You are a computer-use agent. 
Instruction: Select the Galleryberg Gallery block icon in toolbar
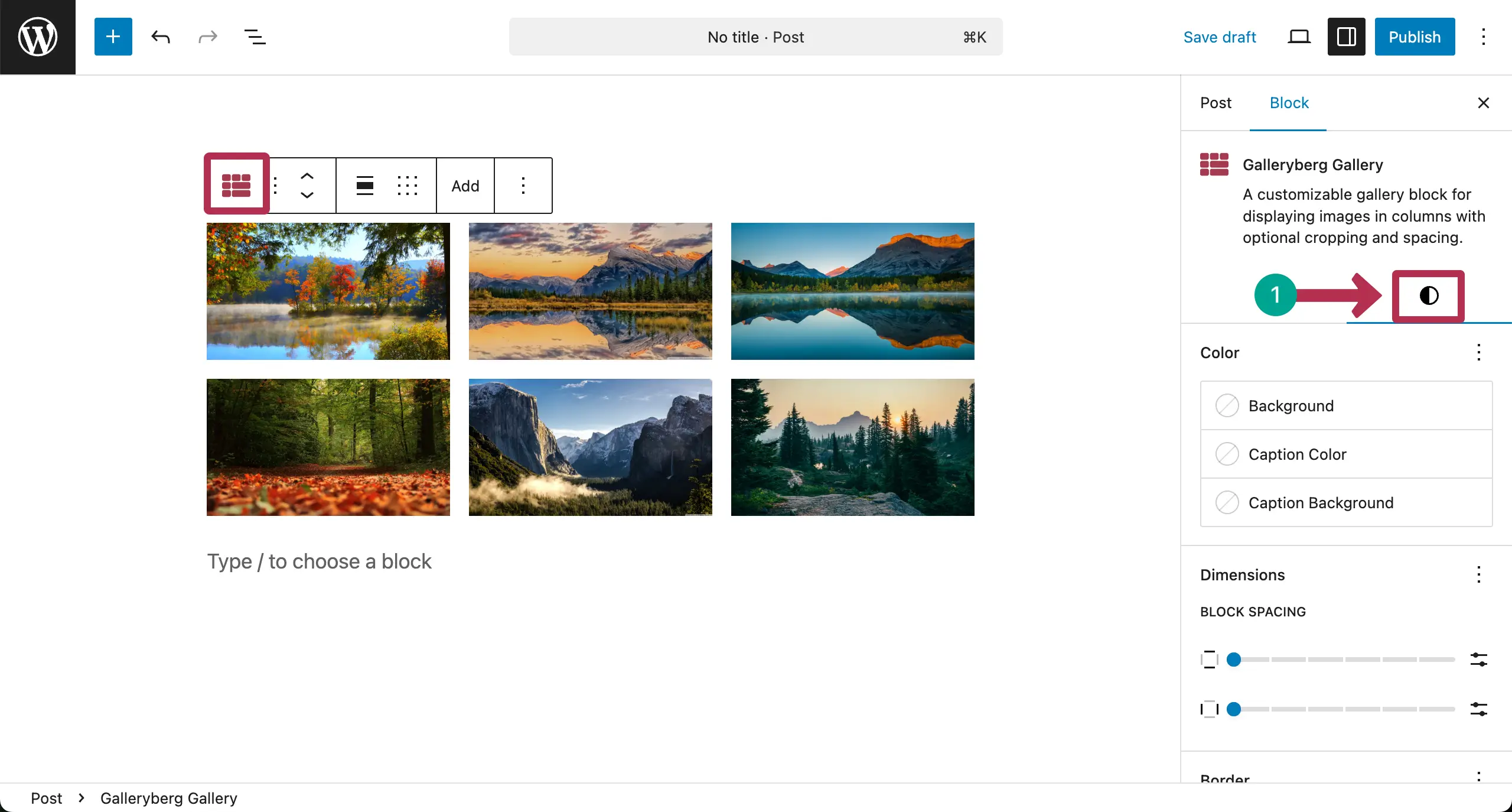(x=236, y=183)
